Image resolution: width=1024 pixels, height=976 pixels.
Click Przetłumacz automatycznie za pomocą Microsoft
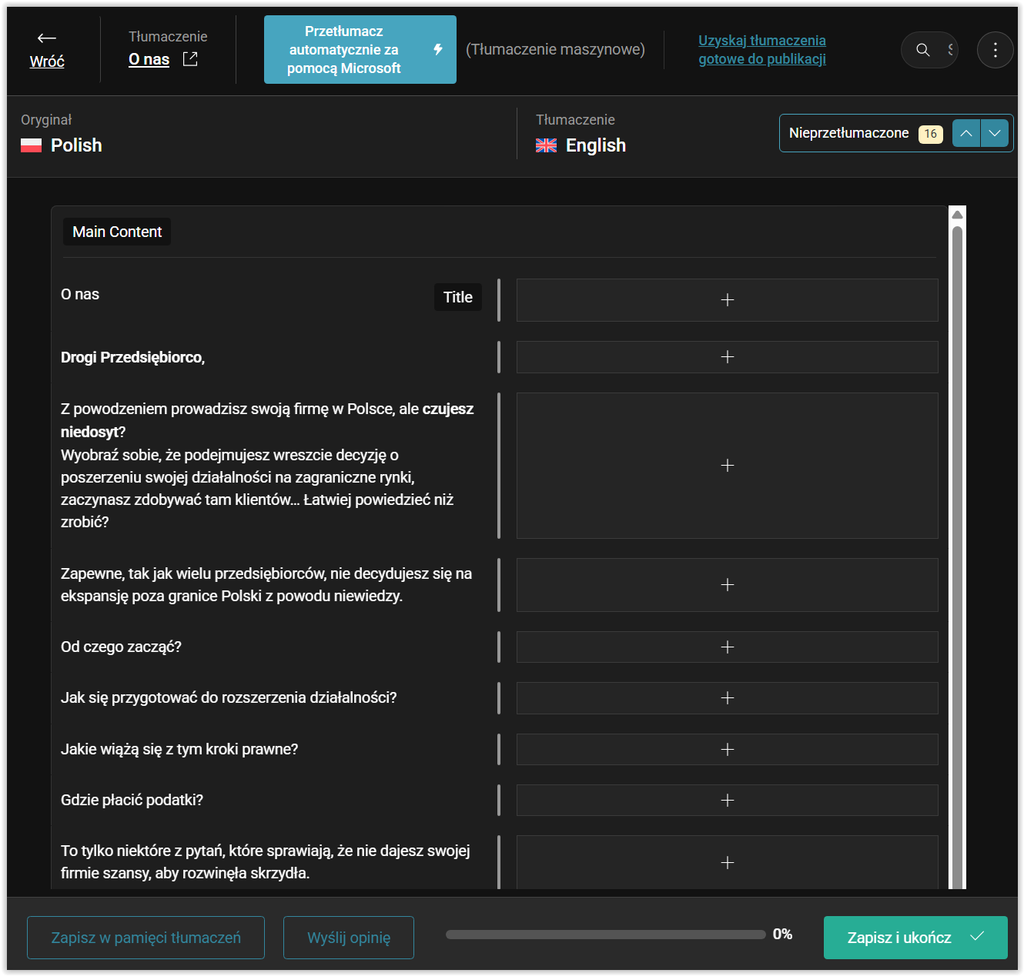pos(360,50)
